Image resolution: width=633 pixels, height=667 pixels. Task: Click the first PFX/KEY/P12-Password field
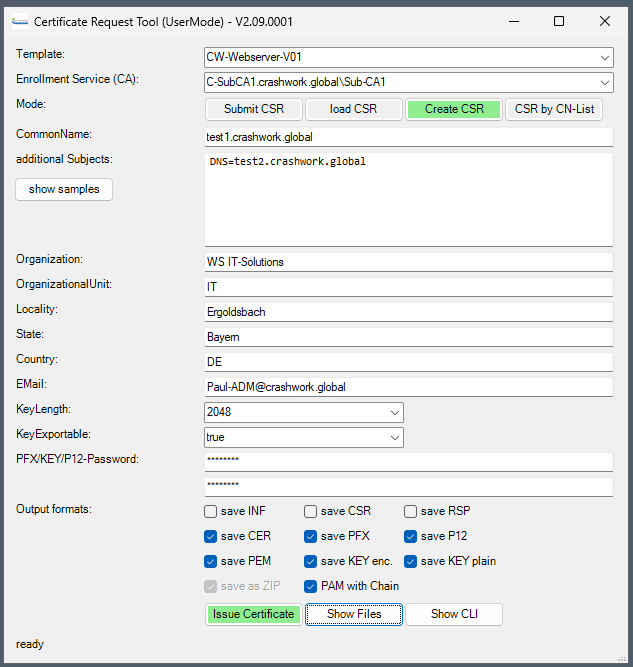tap(409, 462)
